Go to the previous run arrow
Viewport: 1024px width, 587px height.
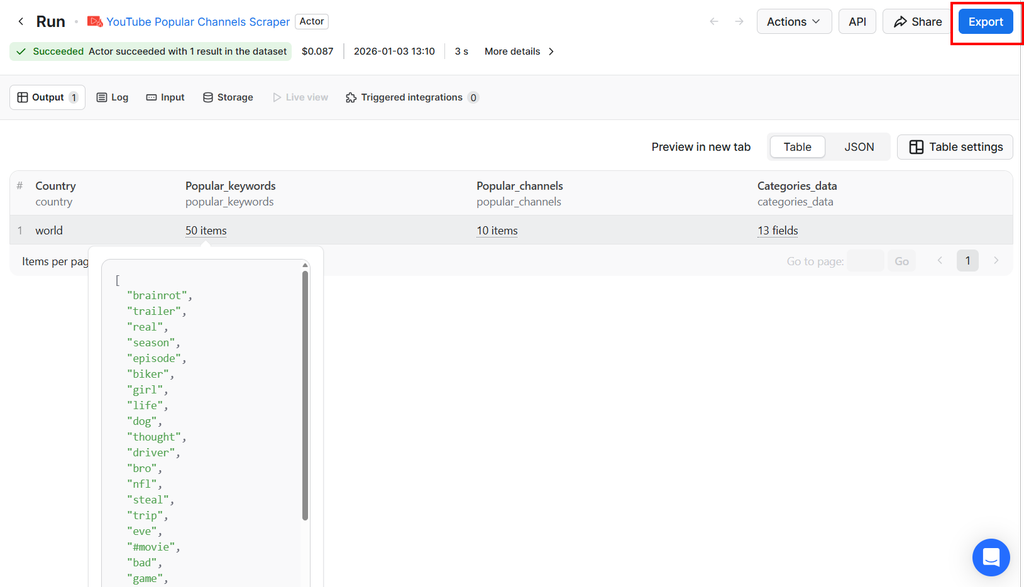[714, 22]
